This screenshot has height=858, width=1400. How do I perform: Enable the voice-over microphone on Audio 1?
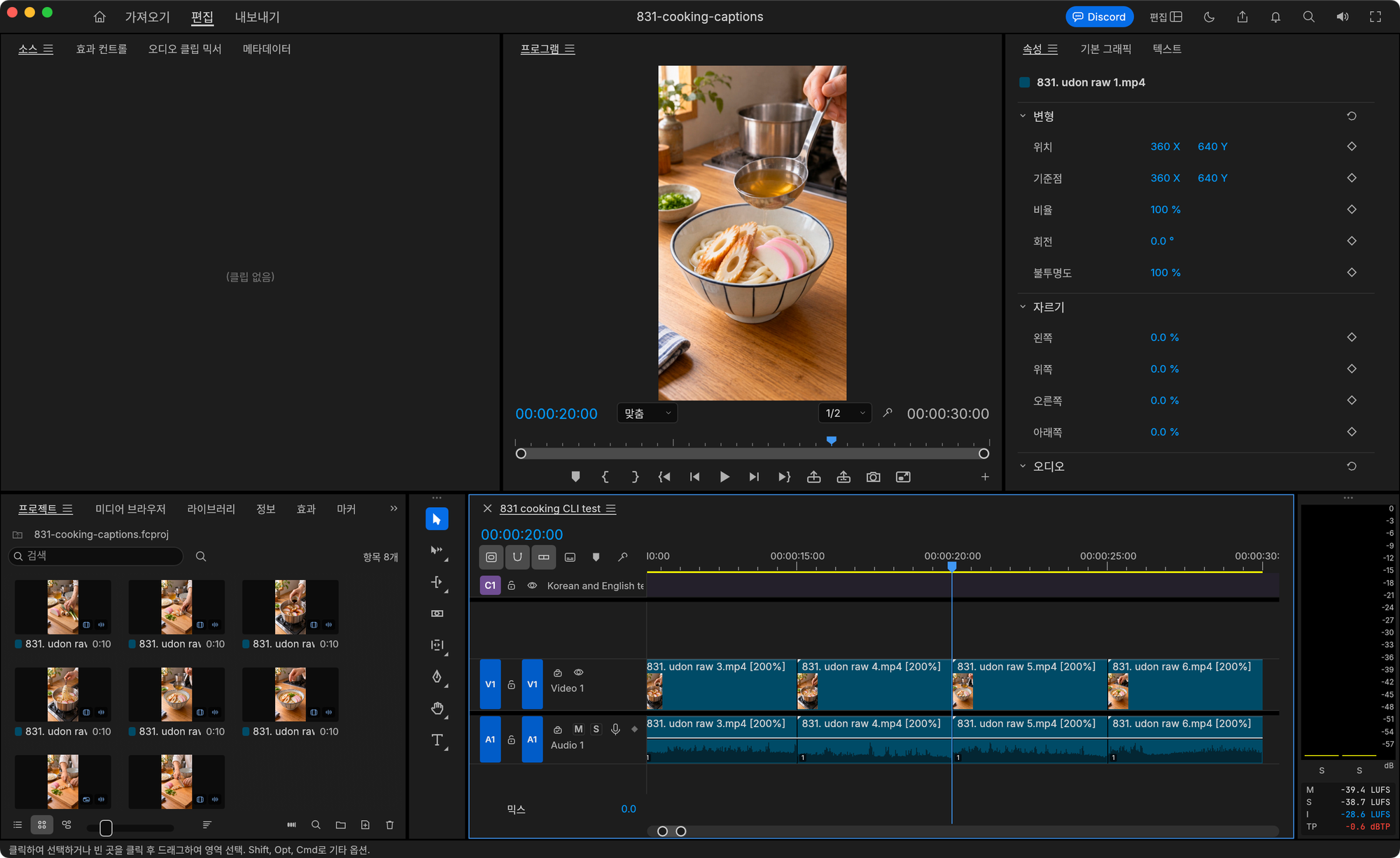615,729
